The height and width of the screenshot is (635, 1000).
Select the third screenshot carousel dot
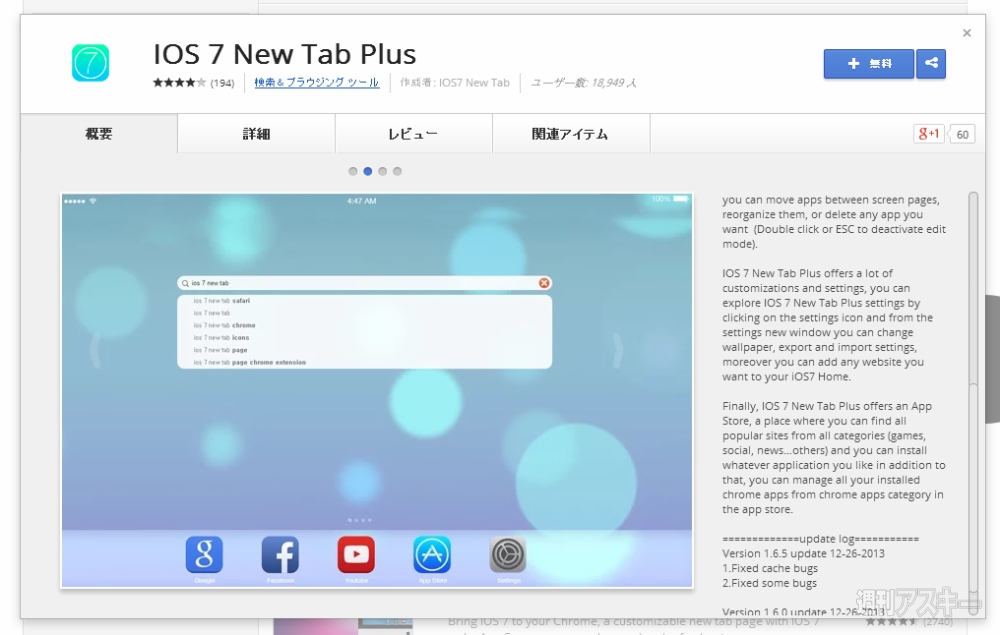pyautogui.click(x=383, y=171)
